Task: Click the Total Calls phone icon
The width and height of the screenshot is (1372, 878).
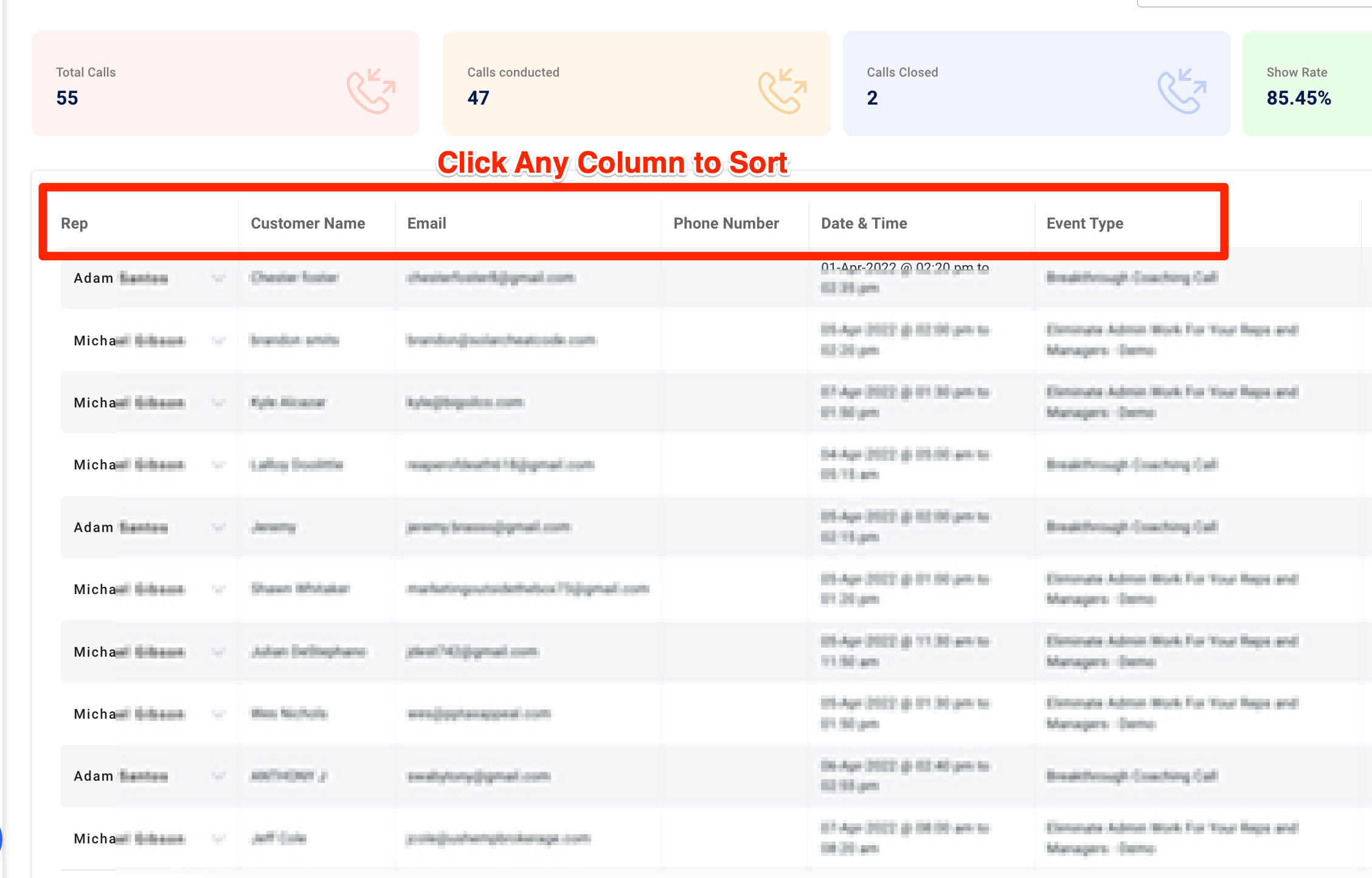Action: (371, 91)
